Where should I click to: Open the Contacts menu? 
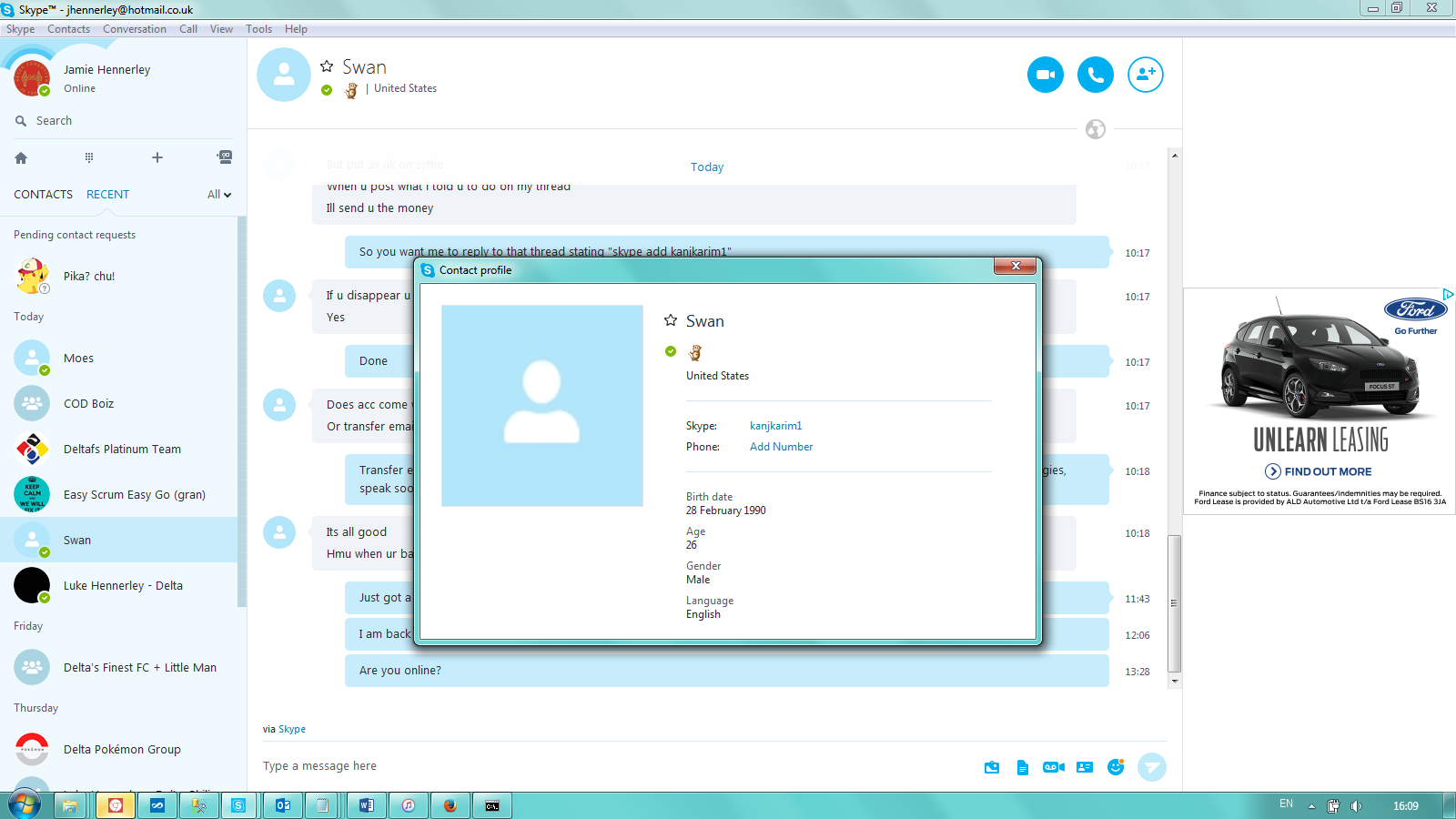pyautogui.click(x=68, y=29)
